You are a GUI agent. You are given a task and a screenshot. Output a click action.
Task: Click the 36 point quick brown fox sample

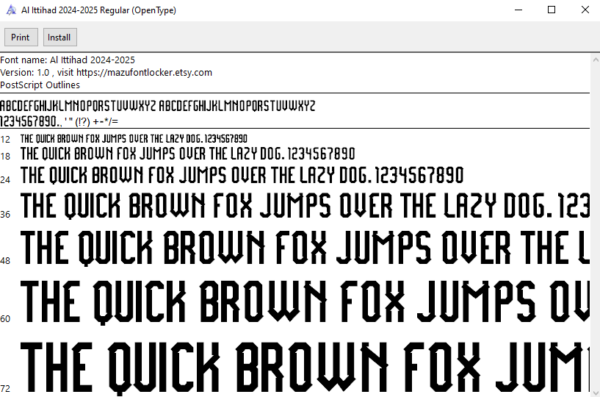click(305, 206)
